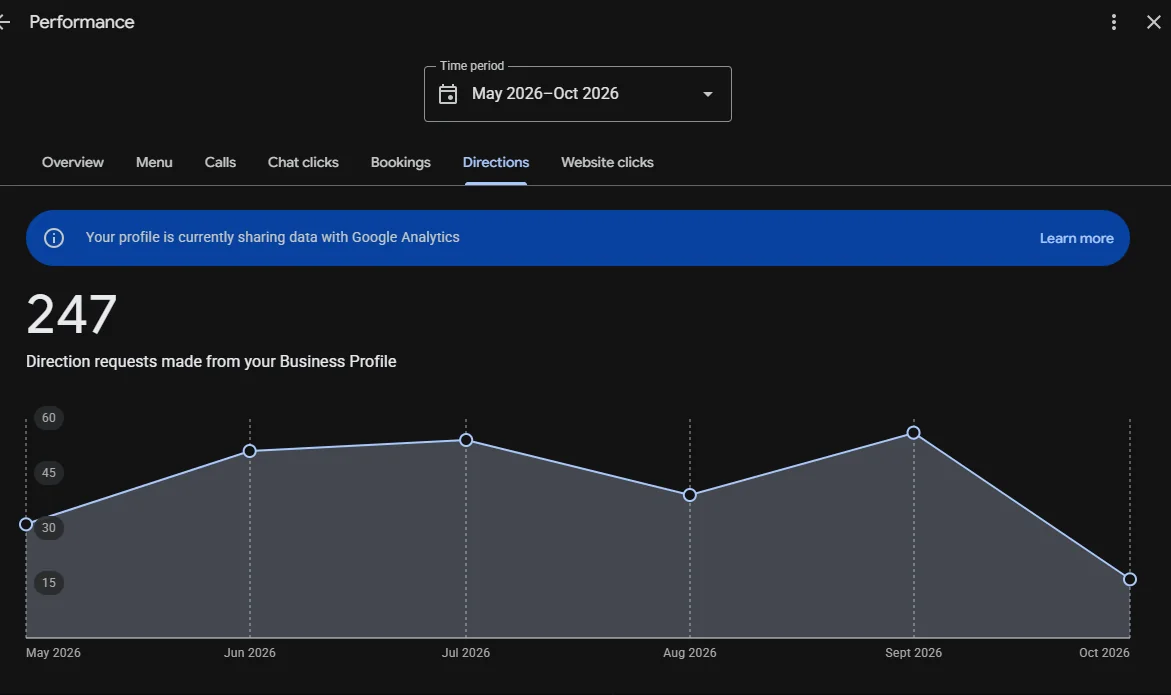Select the Chat clicks tab
This screenshot has height=695, width=1171.
click(303, 162)
